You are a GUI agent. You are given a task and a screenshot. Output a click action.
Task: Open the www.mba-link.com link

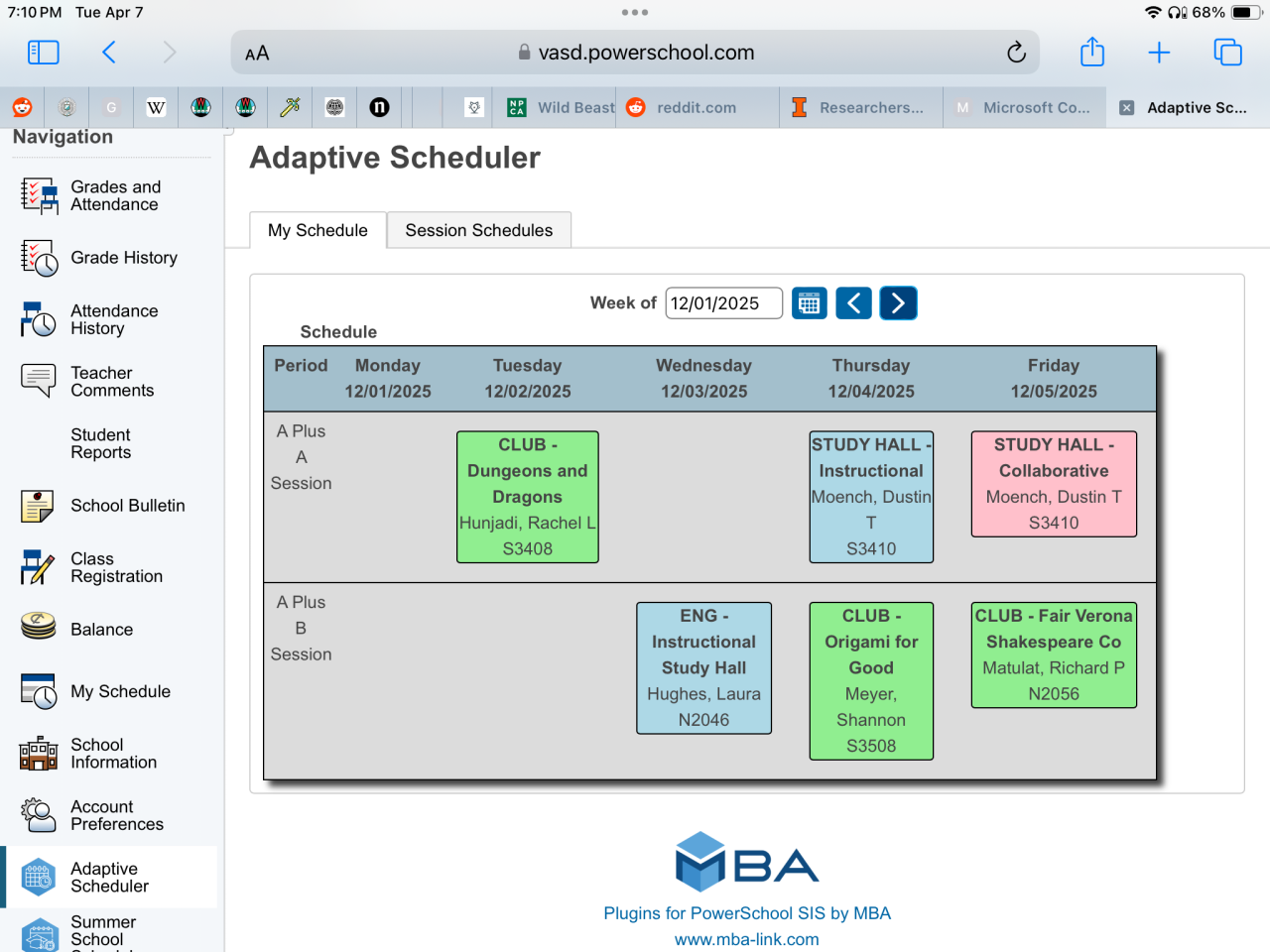[x=746, y=939]
